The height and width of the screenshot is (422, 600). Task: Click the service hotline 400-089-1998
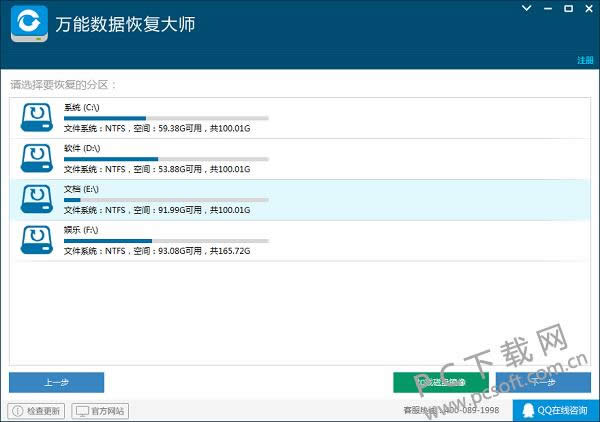451,410
